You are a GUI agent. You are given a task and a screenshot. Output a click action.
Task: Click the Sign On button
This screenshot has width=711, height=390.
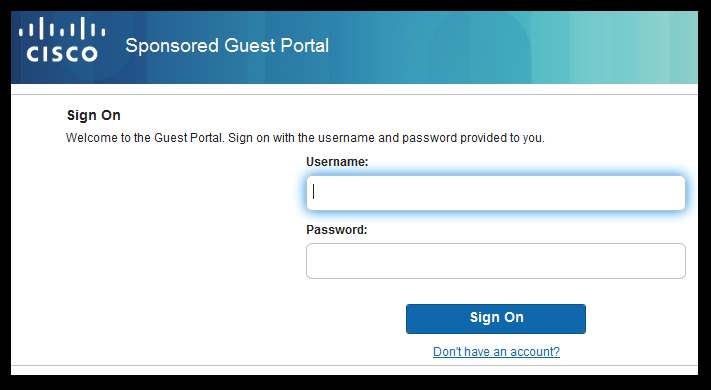click(x=496, y=319)
